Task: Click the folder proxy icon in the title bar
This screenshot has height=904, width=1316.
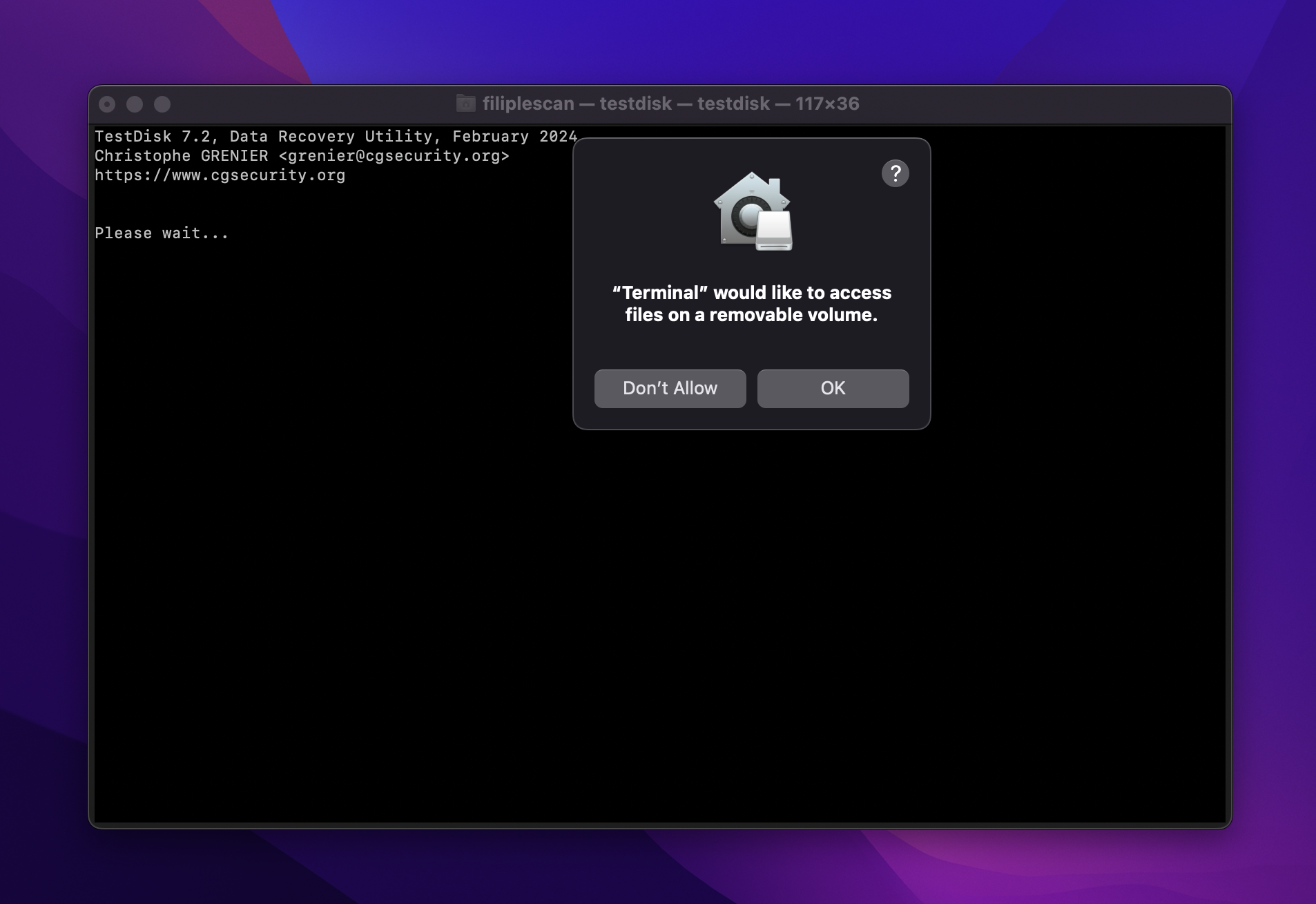Action: (466, 104)
